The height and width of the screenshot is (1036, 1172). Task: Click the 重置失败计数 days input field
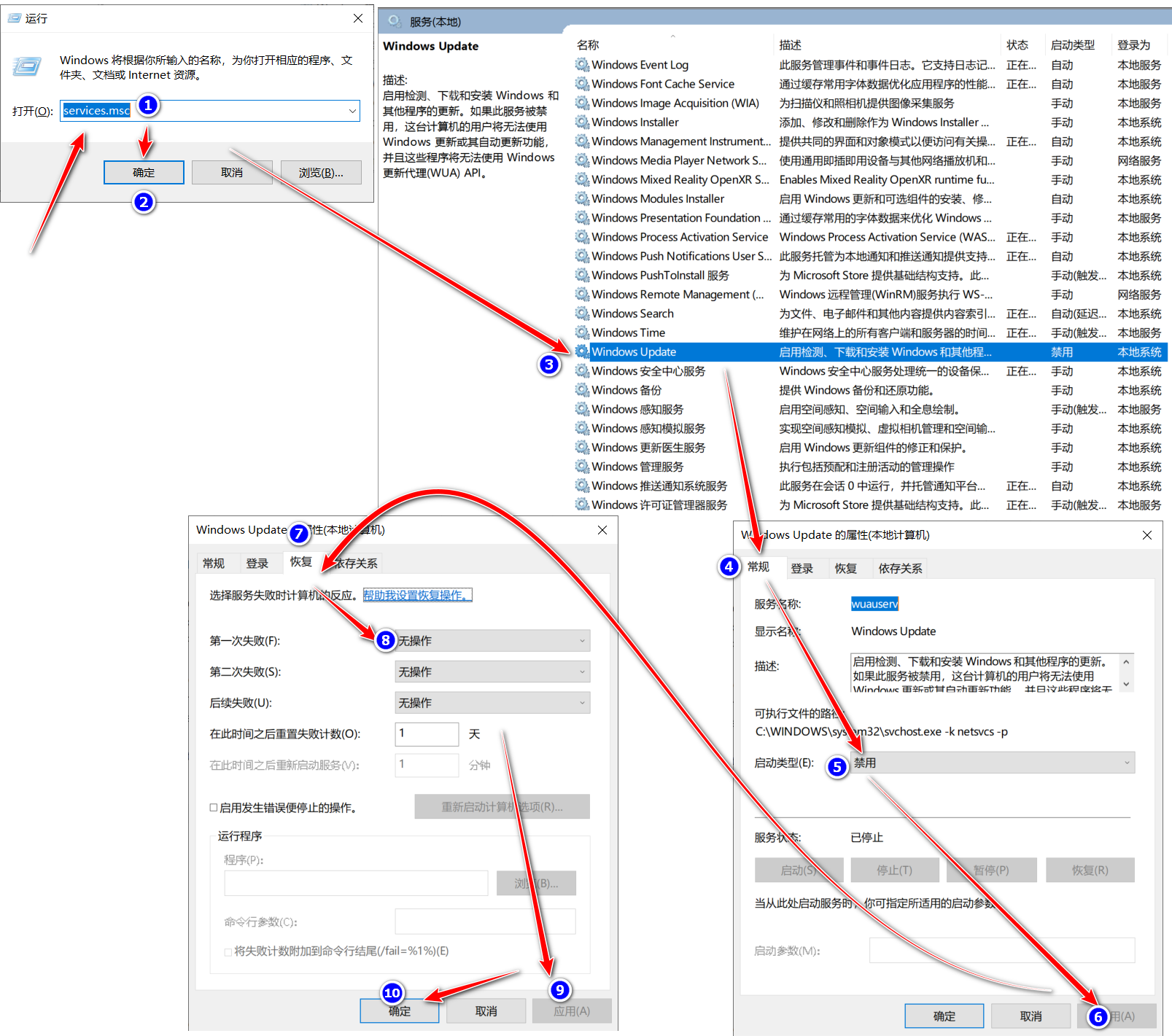pyautogui.click(x=427, y=734)
